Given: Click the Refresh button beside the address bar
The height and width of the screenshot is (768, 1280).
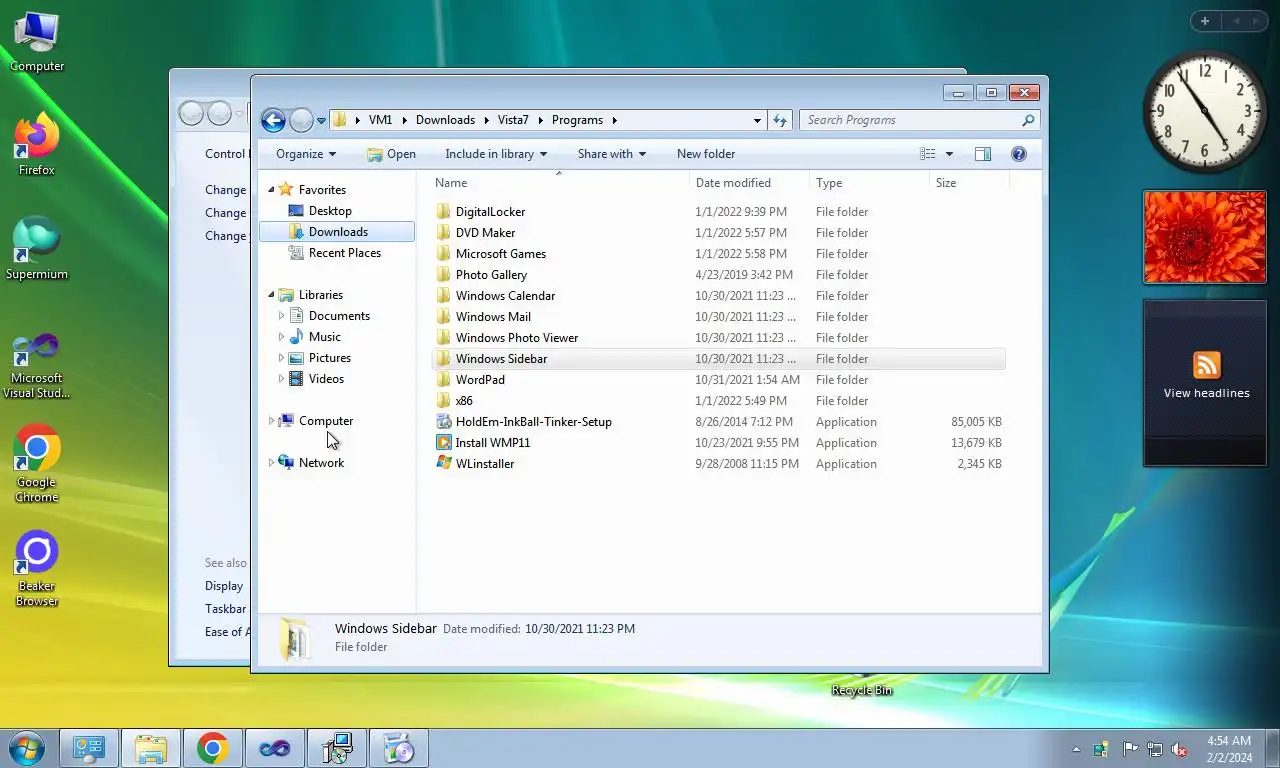Looking at the screenshot, I should pyautogui.click(x=780, y=120).
